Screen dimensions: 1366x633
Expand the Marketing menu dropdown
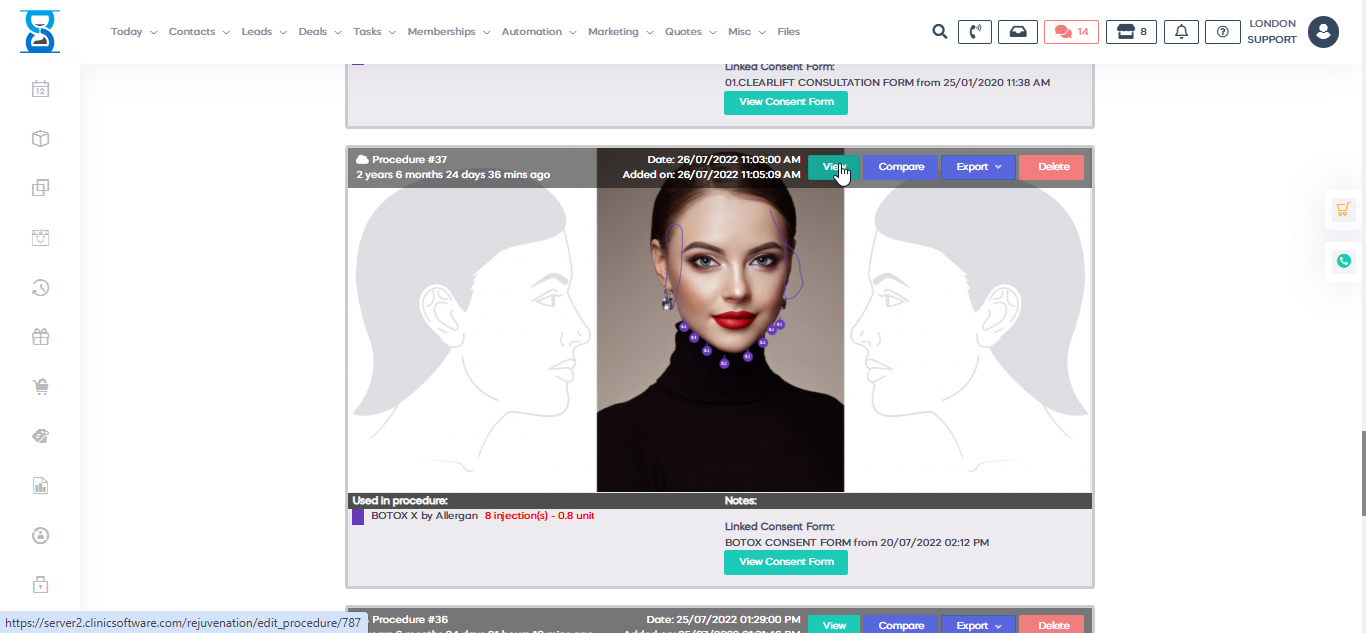point(618,32)
